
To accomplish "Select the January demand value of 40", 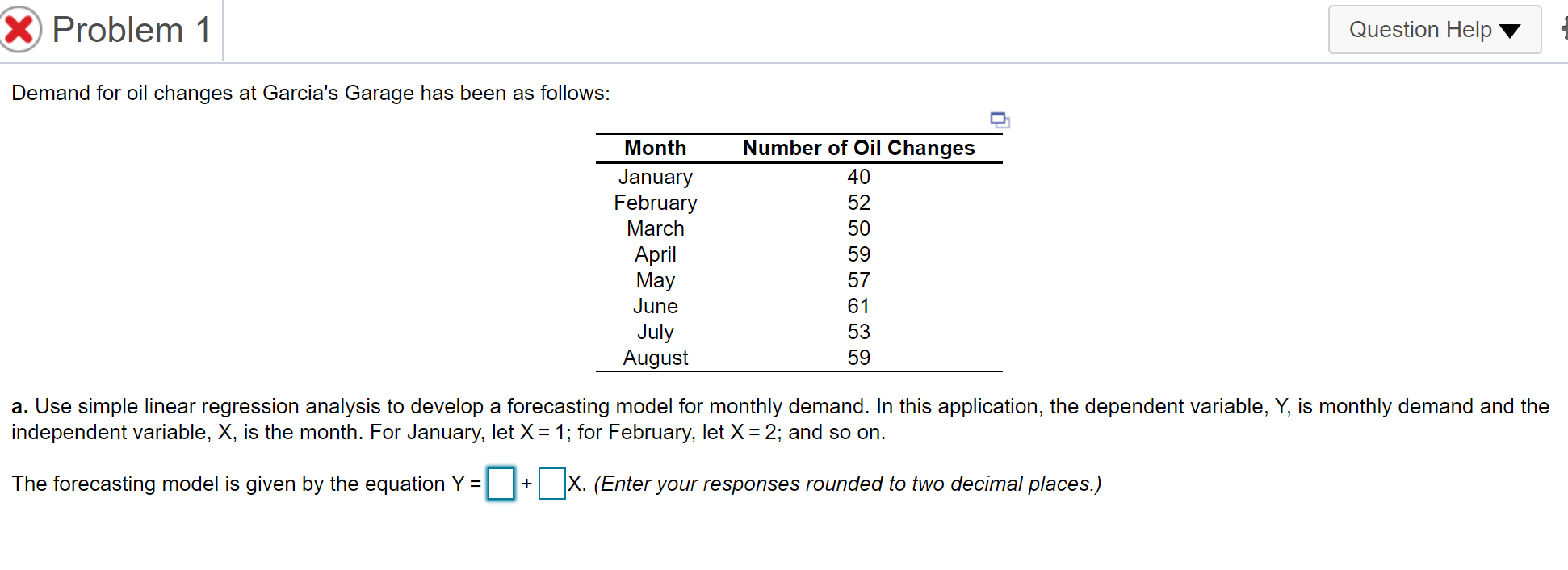I will click(860, 177).
